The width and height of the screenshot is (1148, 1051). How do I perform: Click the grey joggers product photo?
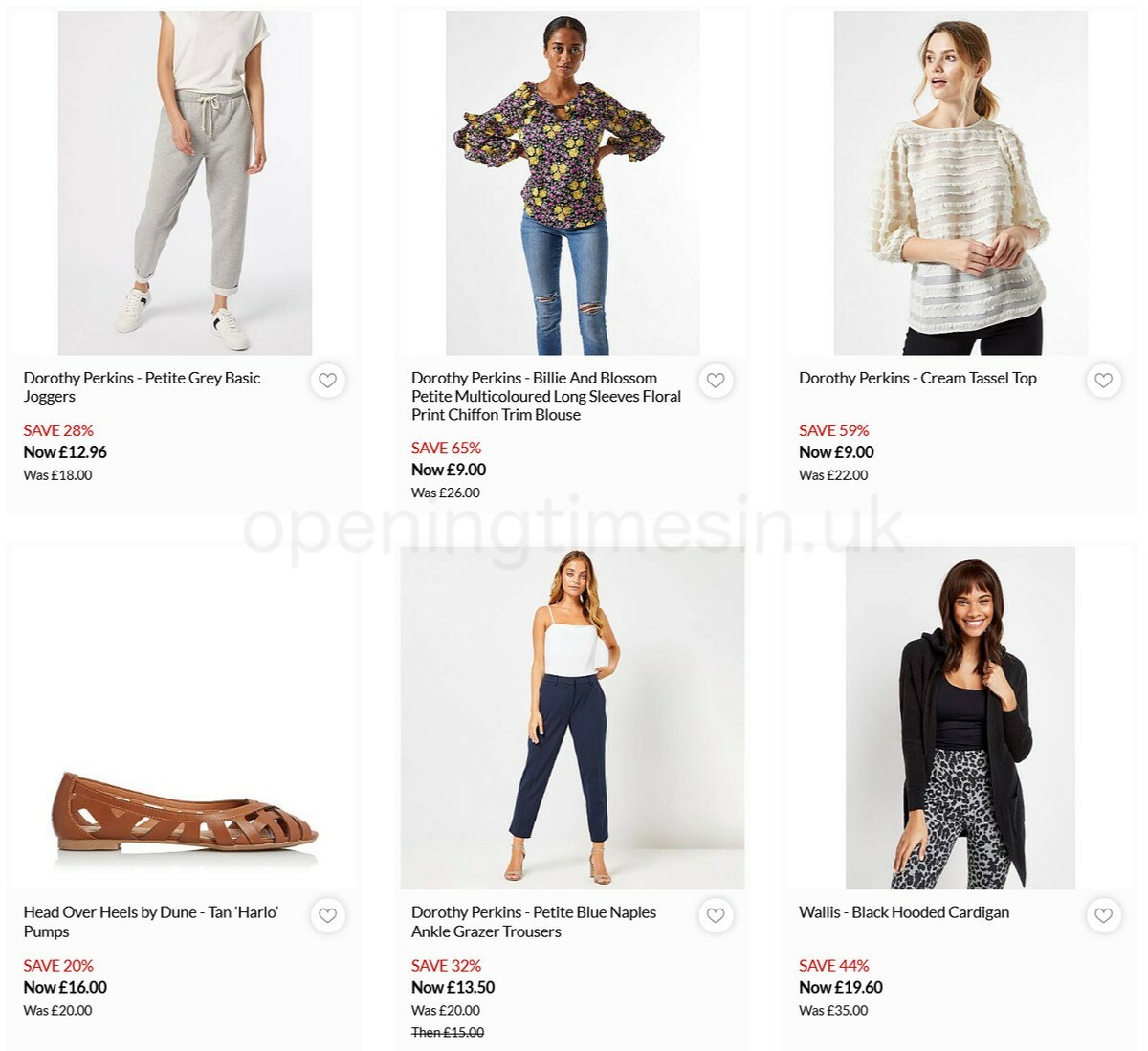click(x=185, y=182)
